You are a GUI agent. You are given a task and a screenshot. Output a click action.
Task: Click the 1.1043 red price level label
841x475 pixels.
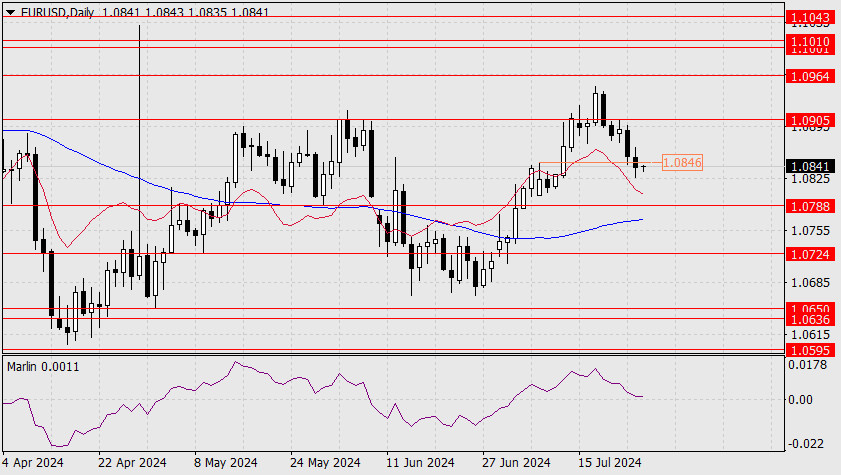coord(810,18)
